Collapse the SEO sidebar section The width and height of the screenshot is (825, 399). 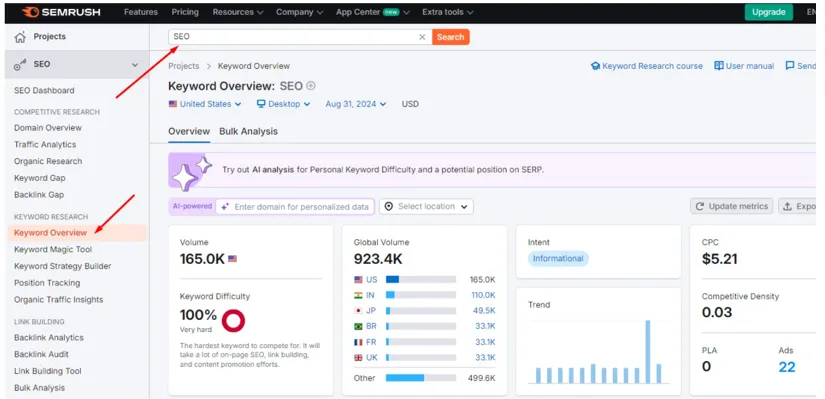click(135, 65)
